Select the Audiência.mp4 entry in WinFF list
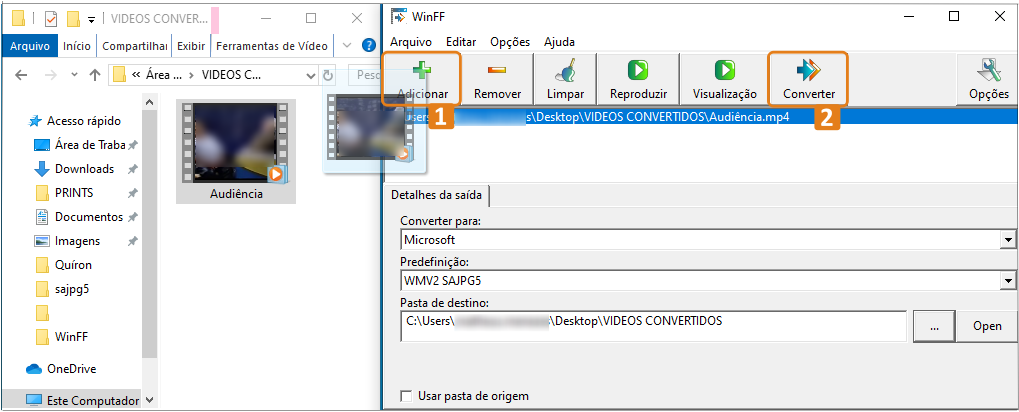 coord(702,117)
